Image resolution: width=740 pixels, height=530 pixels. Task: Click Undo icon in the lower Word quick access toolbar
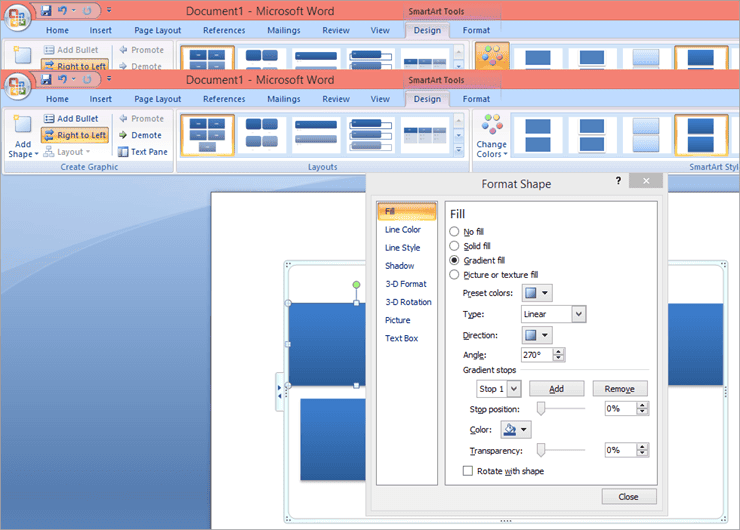coord(62,79)
